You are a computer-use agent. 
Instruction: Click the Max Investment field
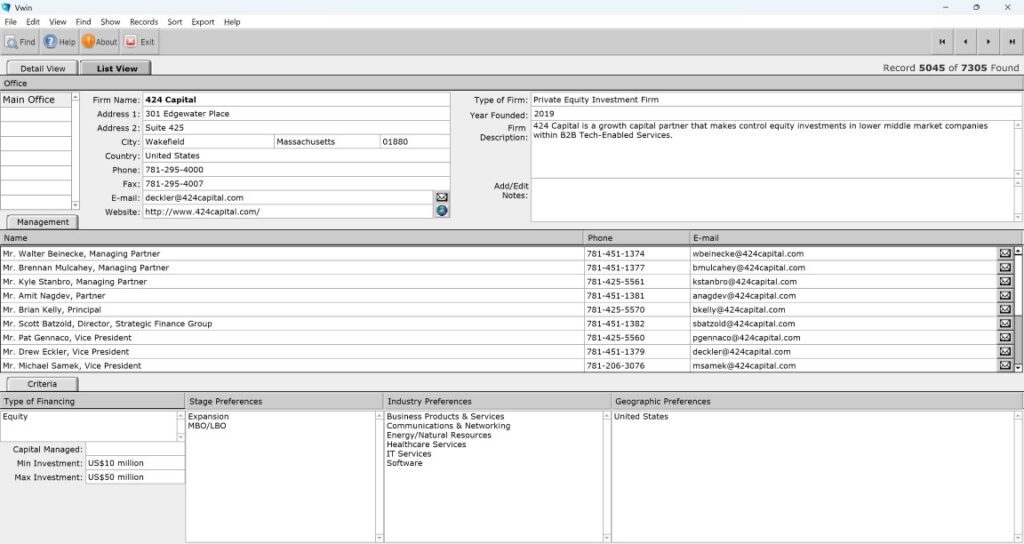[135, 477]
